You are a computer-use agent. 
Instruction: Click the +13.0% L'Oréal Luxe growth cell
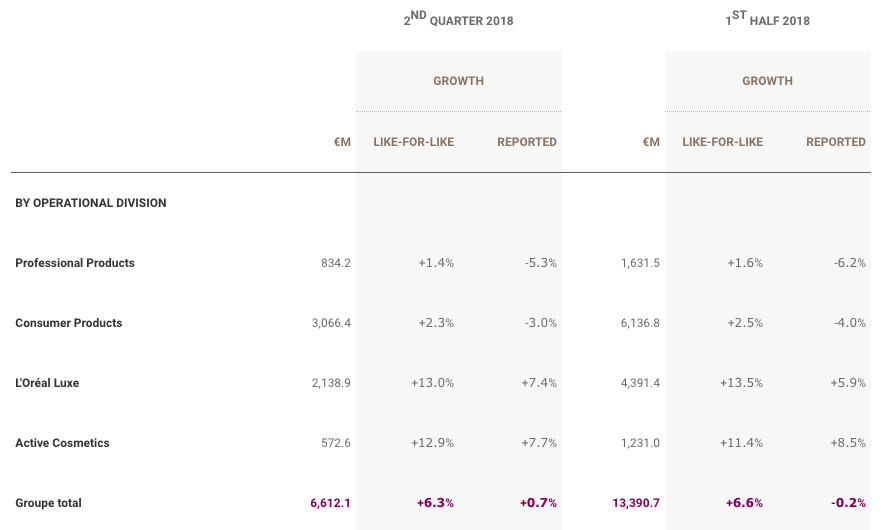point(432,383)
